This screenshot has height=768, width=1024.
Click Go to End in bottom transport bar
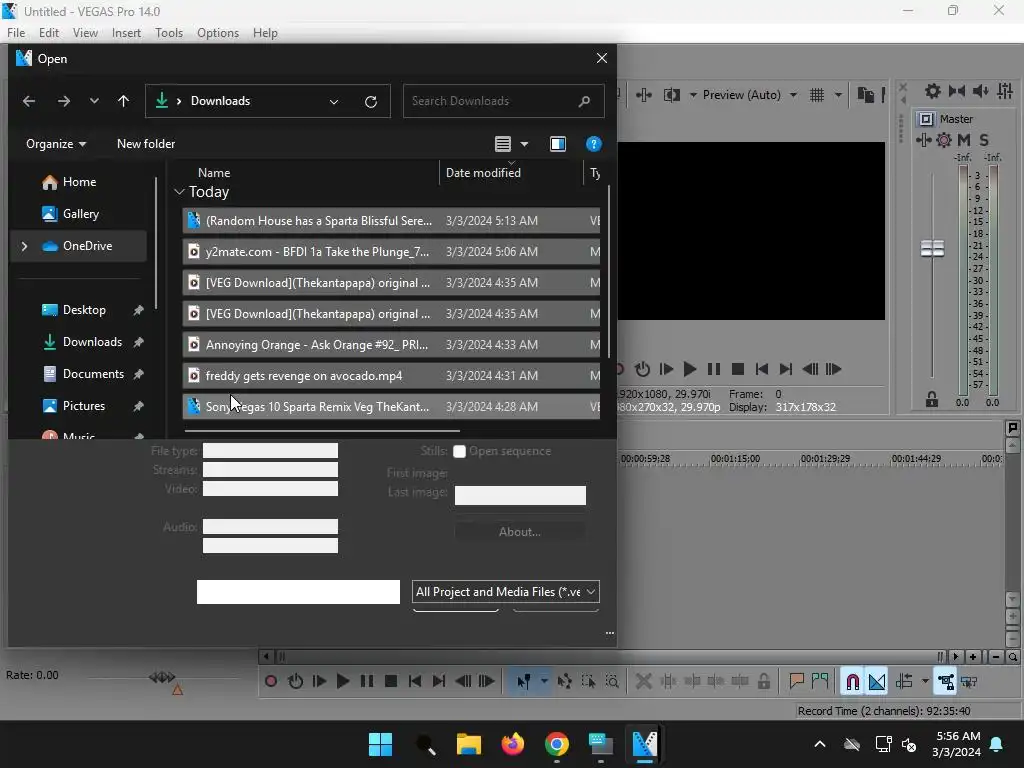tap(438, 681)
